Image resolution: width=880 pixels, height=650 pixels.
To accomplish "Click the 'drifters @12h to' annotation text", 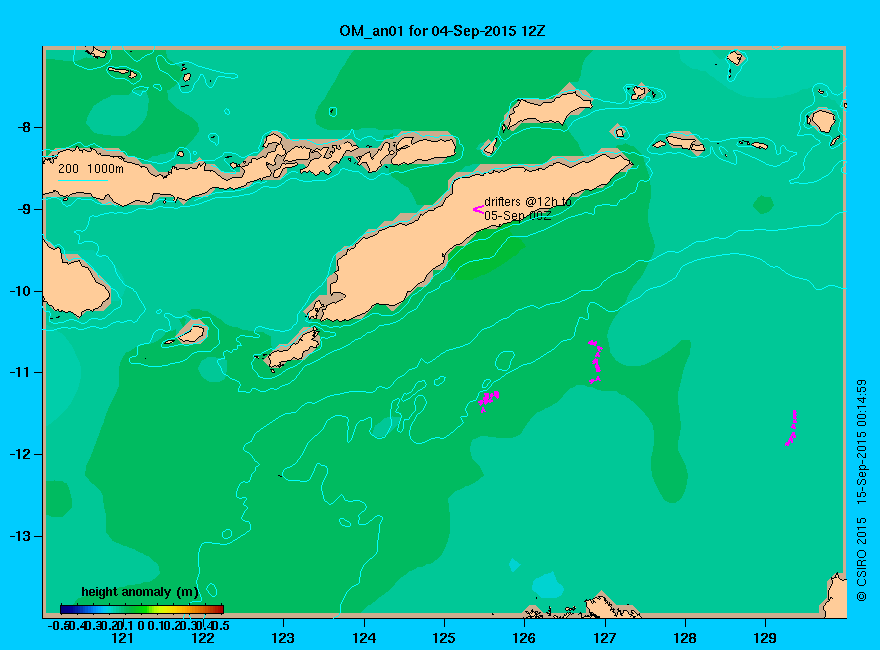I will tap(528, 202).
